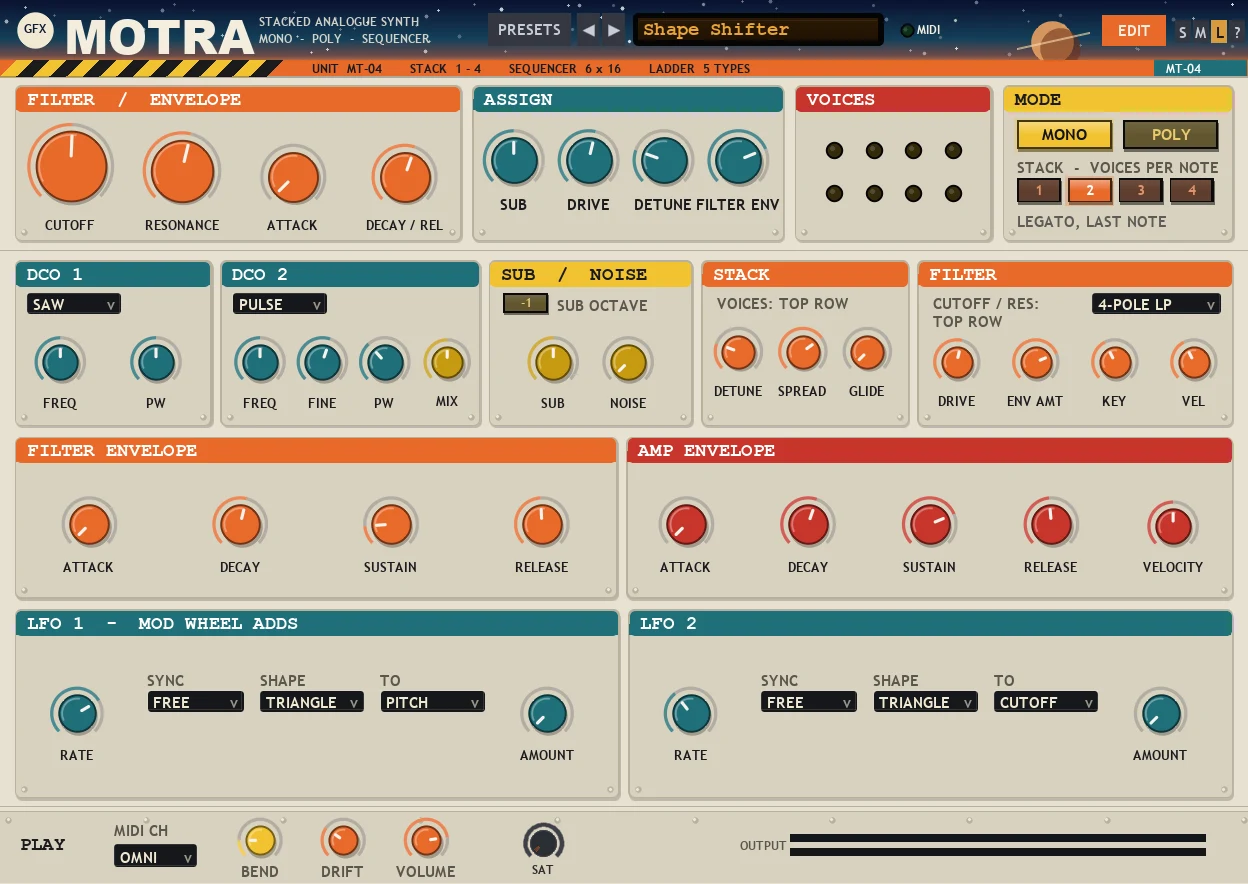Screen dimensions: 1248x884
Task: Click the DECAY / REL knob
Action: [405, 178]
